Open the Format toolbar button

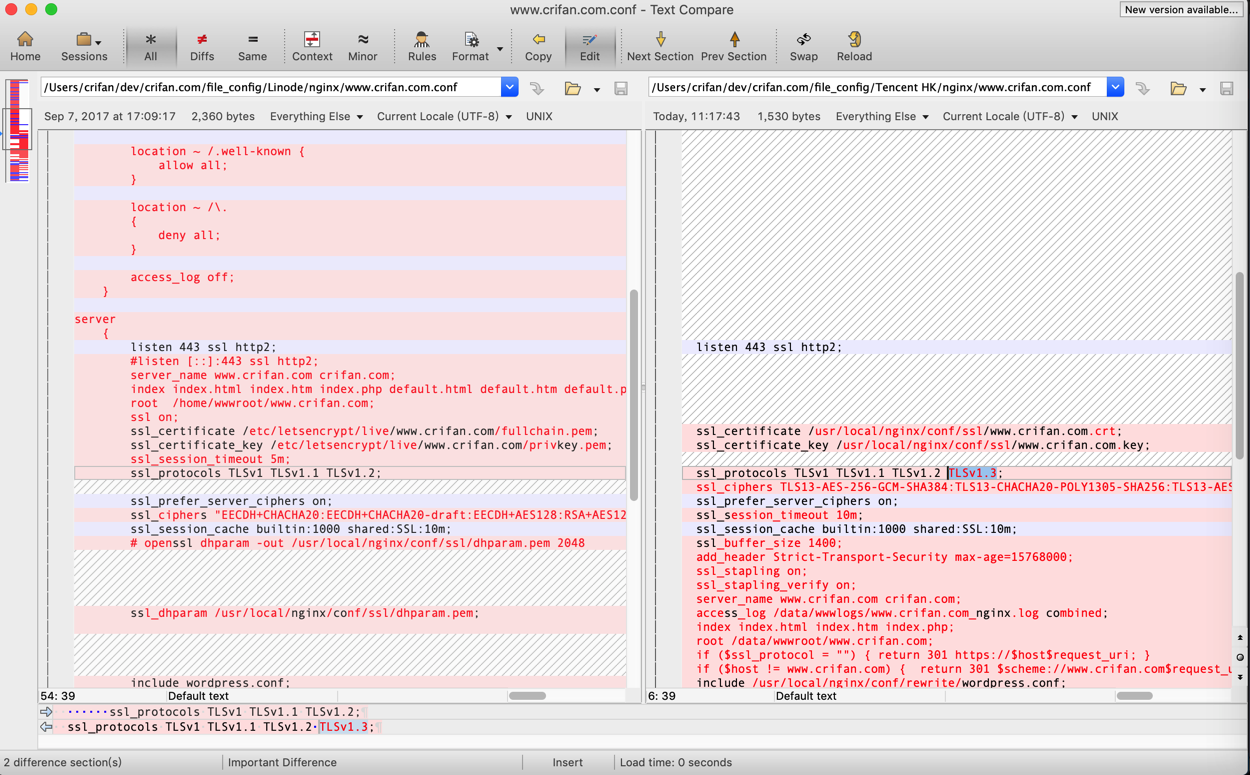[470, 46]
